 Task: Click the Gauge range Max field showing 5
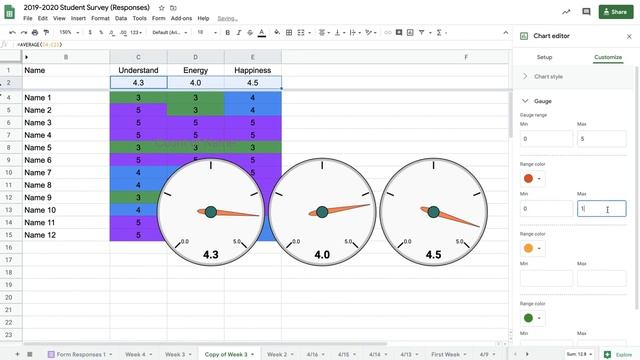pyautogui.click(x=602, y=139)
